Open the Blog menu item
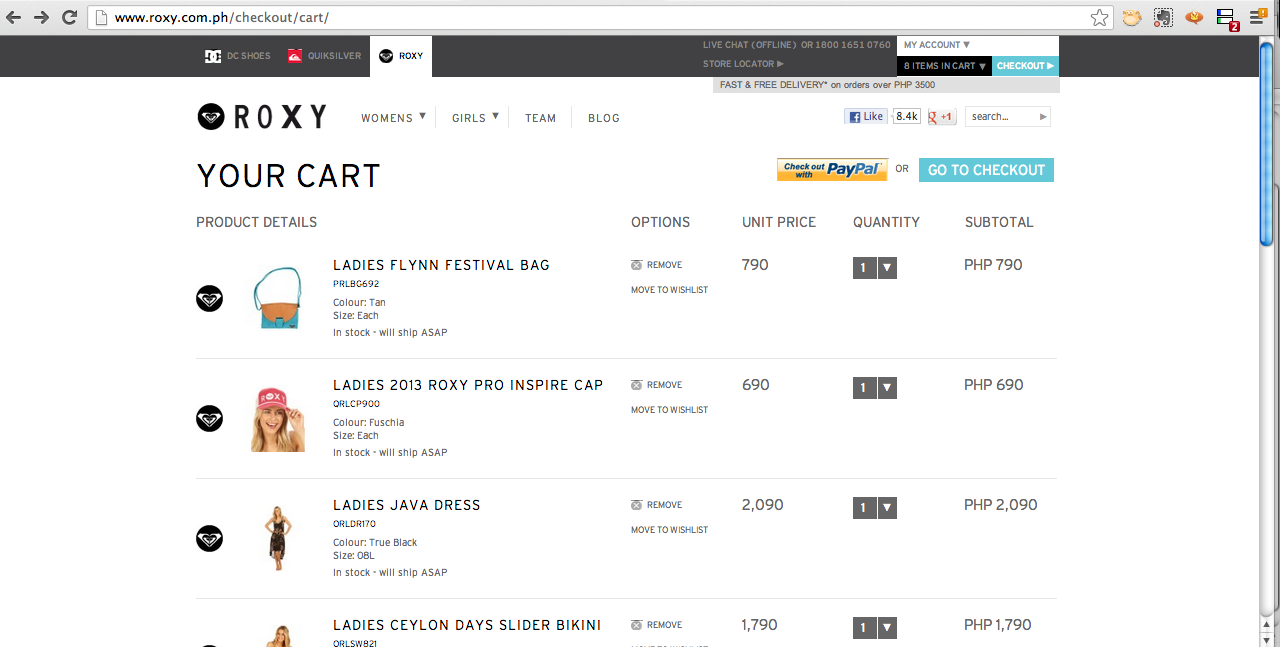This screenshot has width=1280, height=647. click(x=604, y=118)
